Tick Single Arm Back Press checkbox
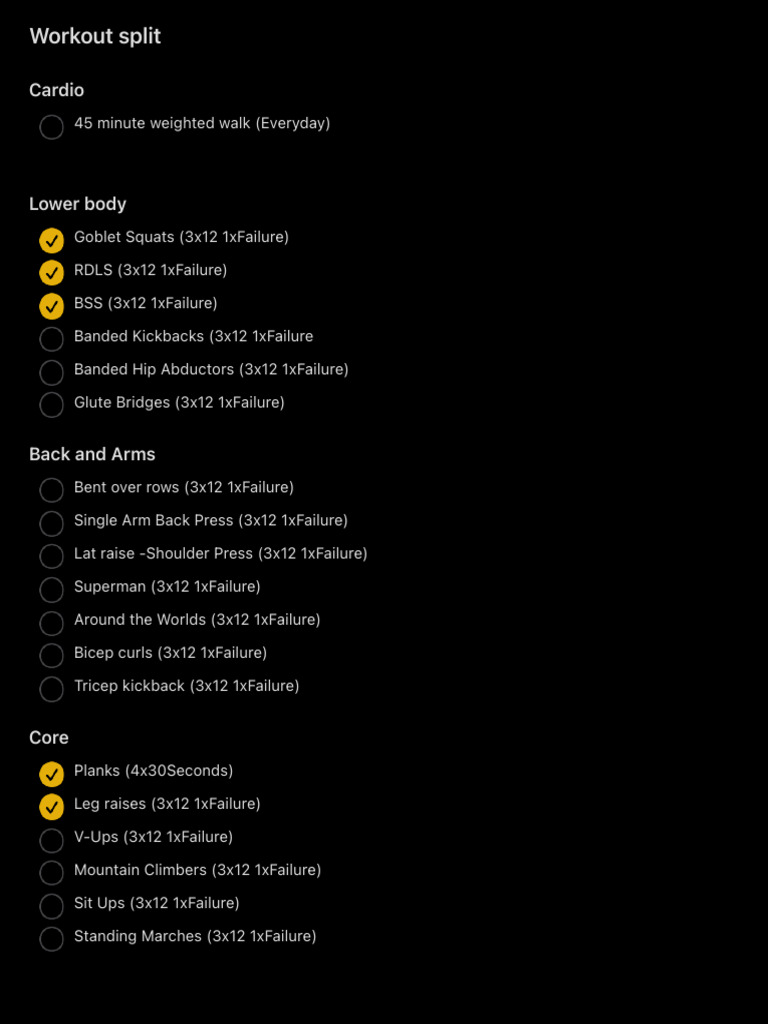Viewport: 768px width, 1024px height. tap(52, 524)
